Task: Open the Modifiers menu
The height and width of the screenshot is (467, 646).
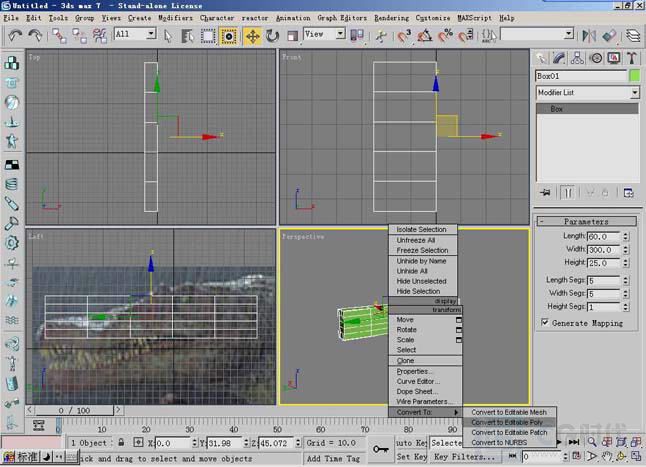Action: (175, 18)
